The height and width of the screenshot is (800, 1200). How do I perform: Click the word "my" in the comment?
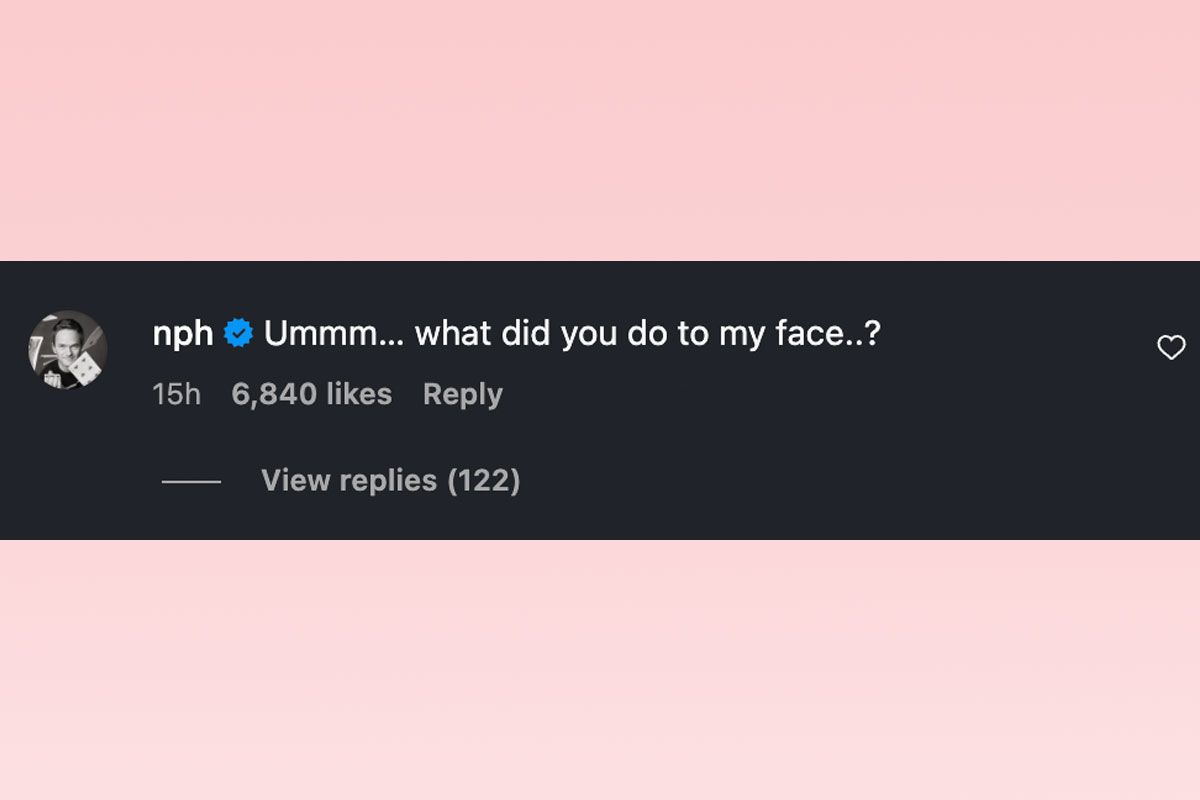point(742,334)
